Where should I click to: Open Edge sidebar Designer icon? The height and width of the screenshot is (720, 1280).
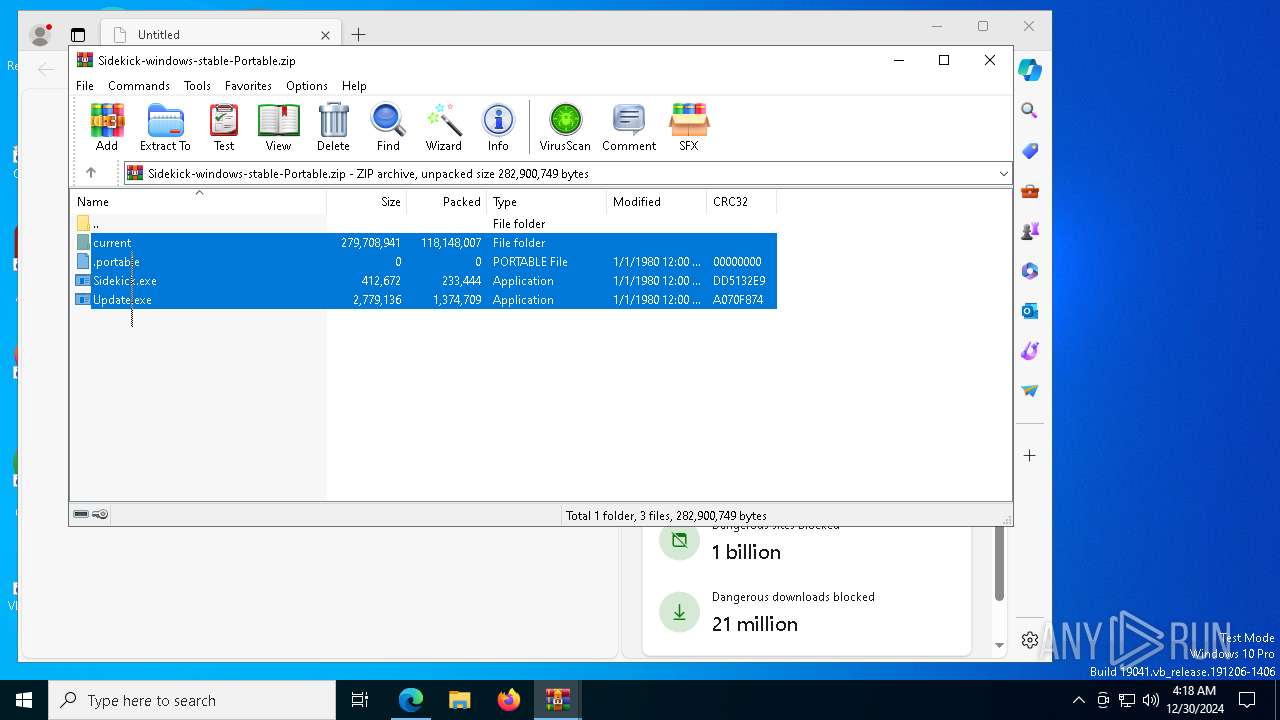tap(1029, 351)
